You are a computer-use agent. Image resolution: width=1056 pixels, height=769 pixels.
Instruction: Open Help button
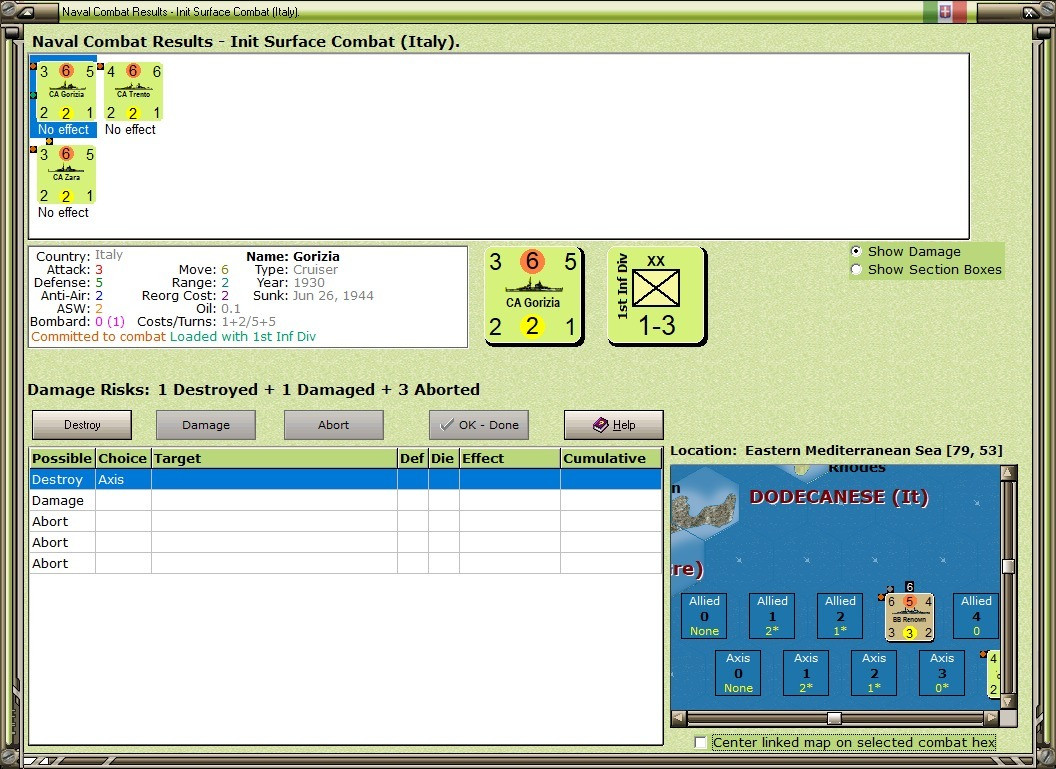tap(614, 425)
